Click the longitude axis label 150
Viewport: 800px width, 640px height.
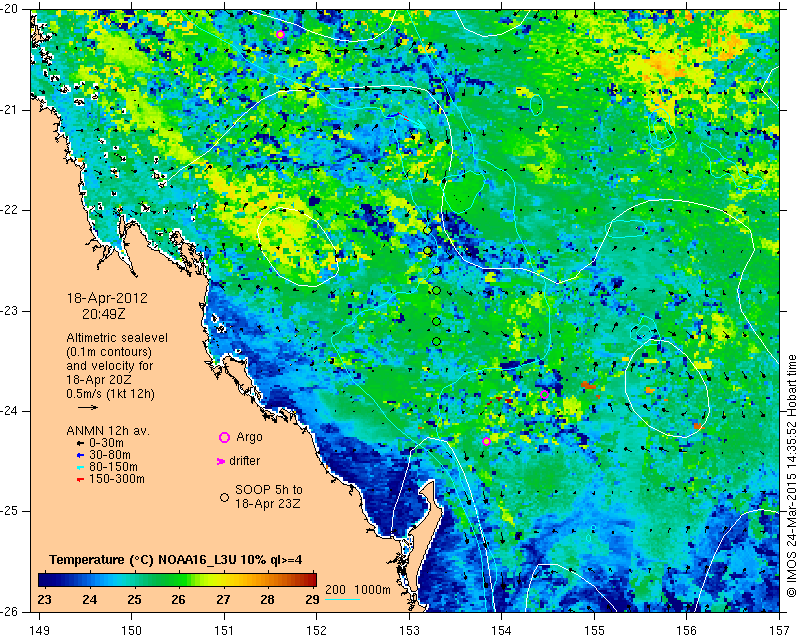coord(131,630)
